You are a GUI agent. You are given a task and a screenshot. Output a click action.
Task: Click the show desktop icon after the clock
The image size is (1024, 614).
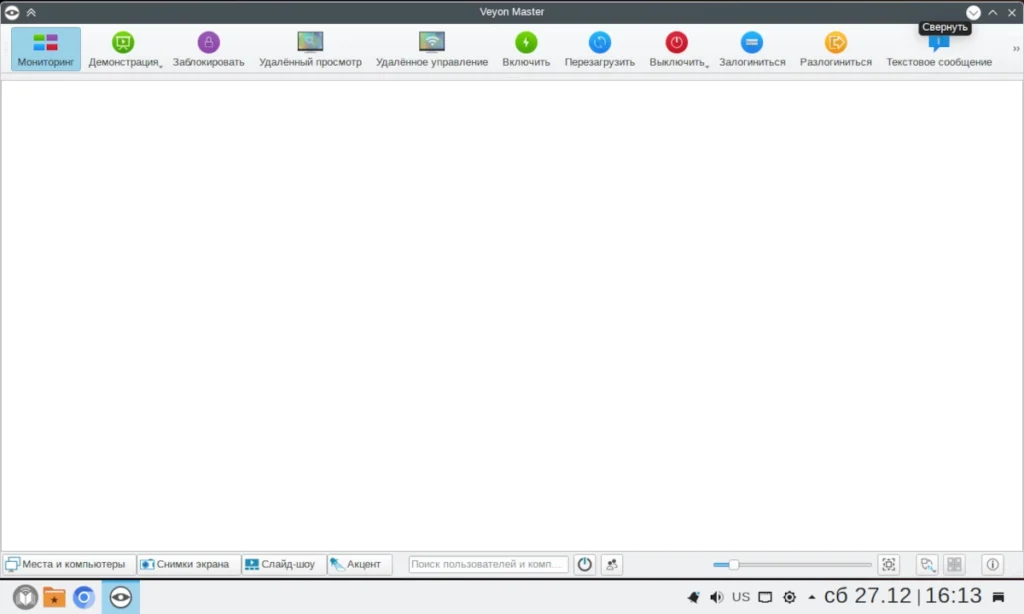(999, 597)
